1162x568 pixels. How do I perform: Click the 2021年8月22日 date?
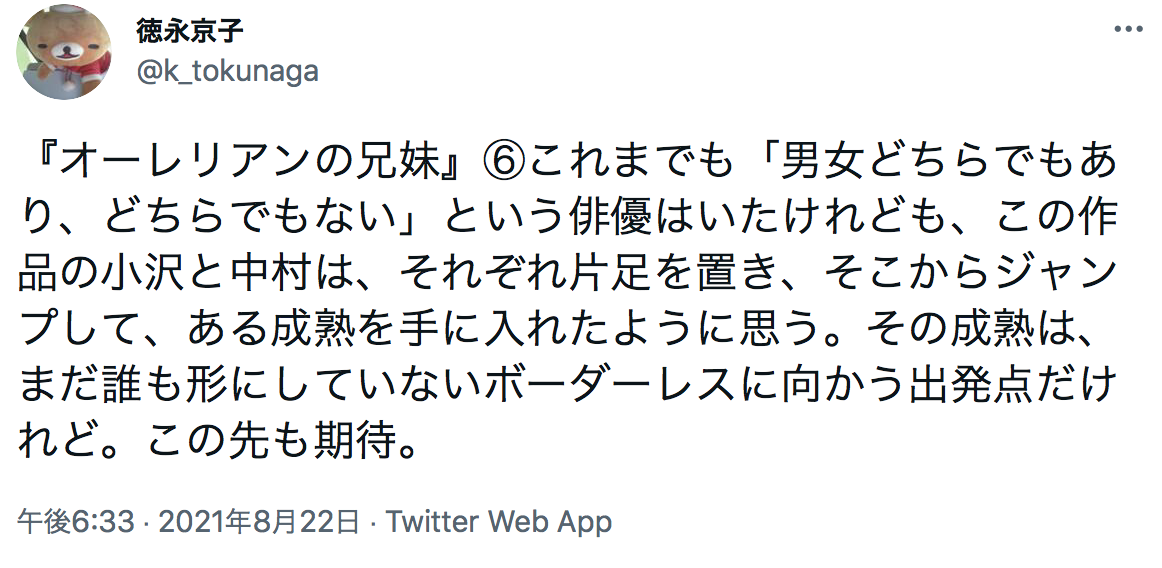[x=258, y=522]
